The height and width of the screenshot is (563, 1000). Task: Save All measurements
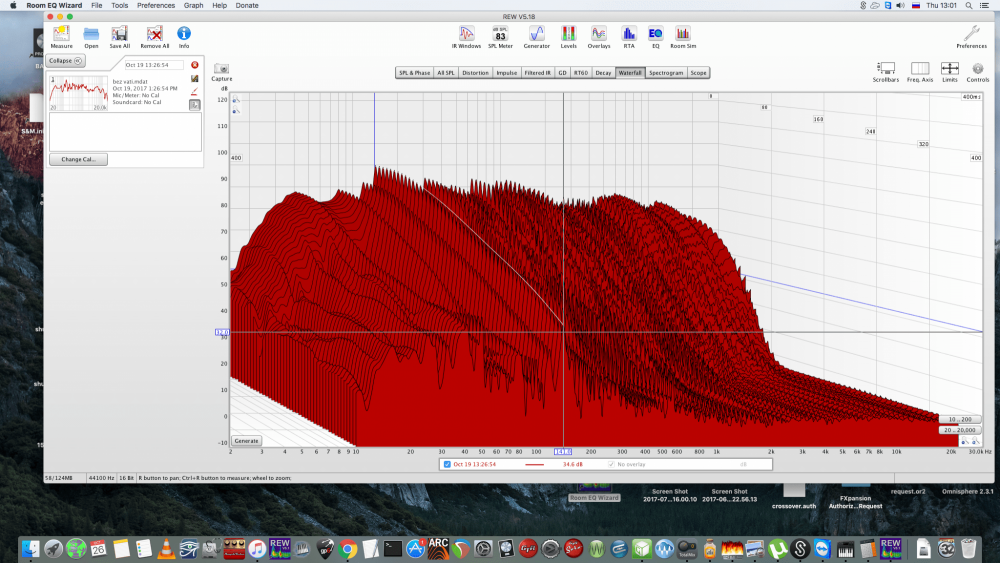119,37
